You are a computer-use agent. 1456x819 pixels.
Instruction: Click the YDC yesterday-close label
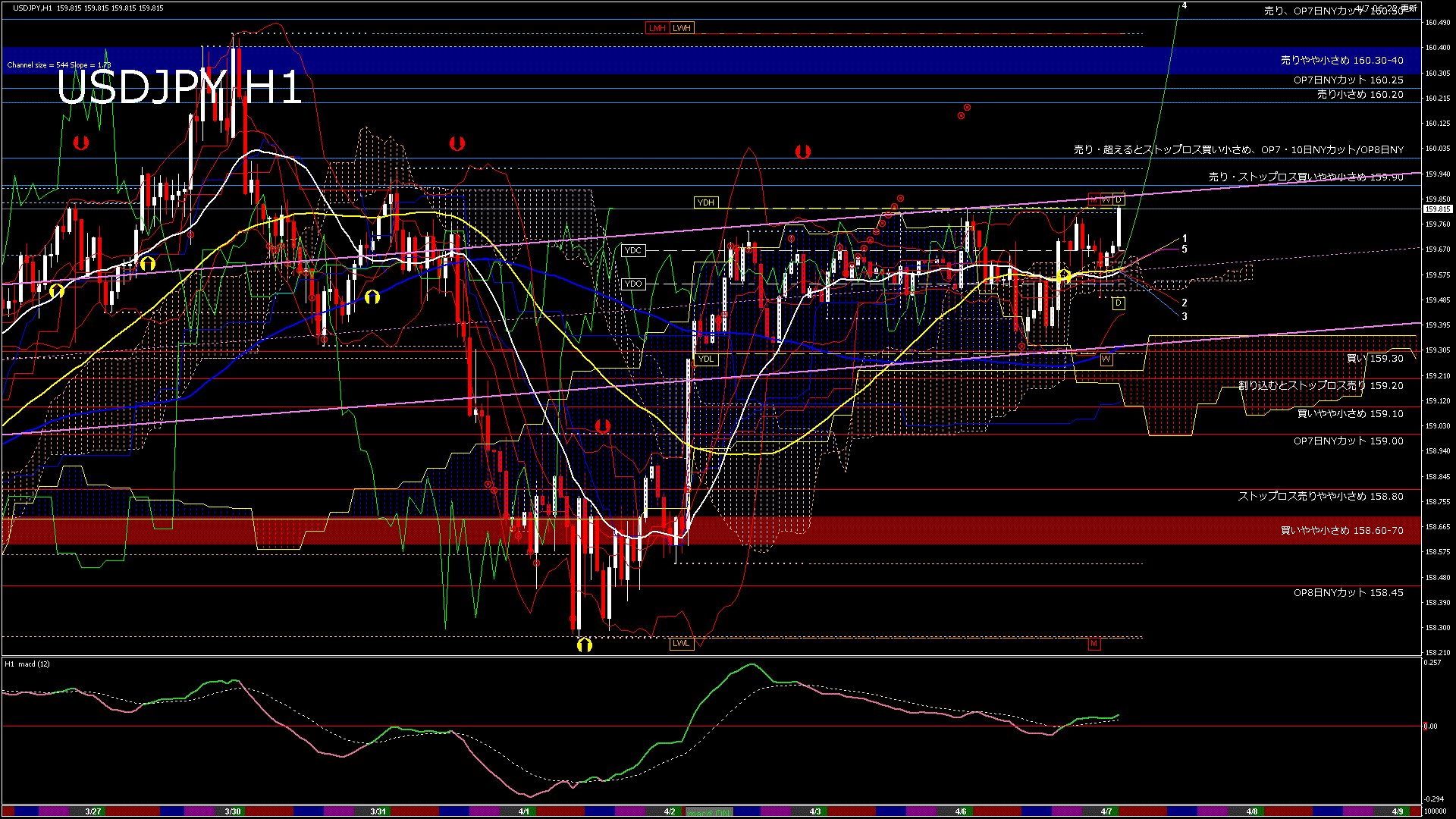(633, 250)
